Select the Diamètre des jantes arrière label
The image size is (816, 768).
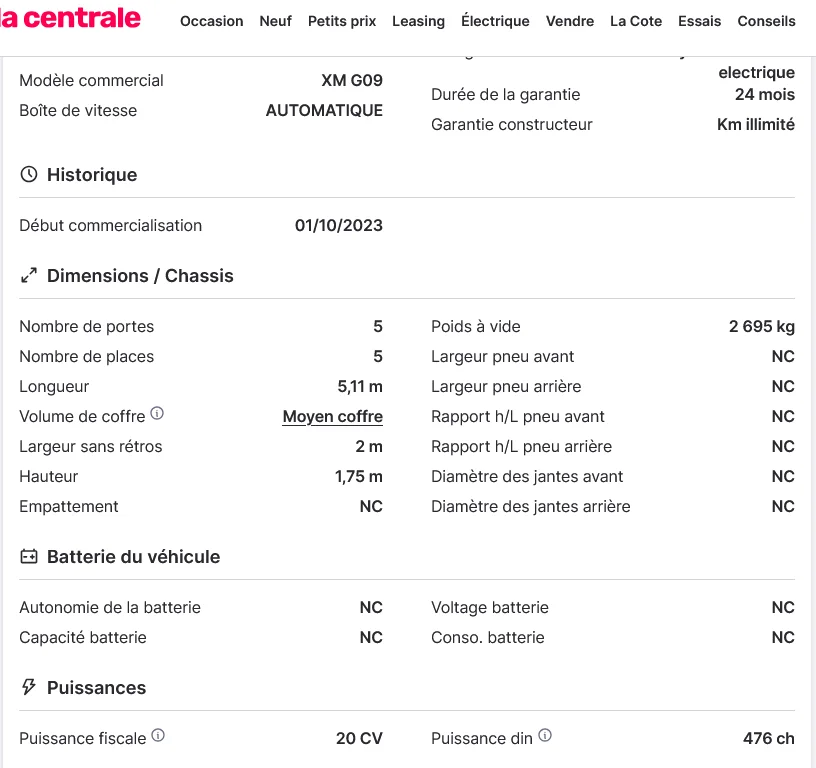(531, 507)
